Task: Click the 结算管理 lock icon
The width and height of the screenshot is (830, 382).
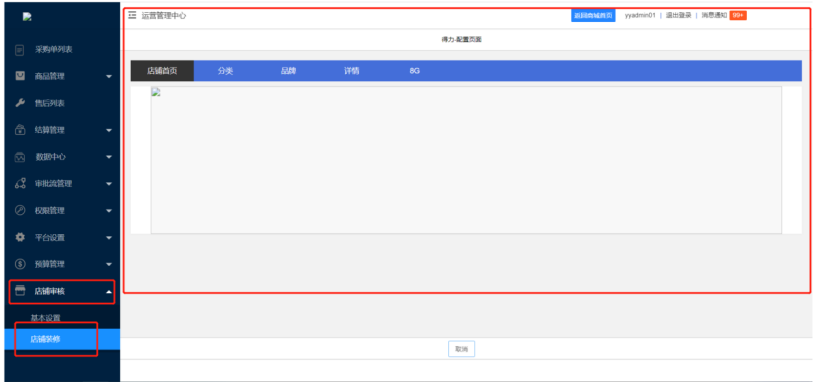Action: (20, 130)
